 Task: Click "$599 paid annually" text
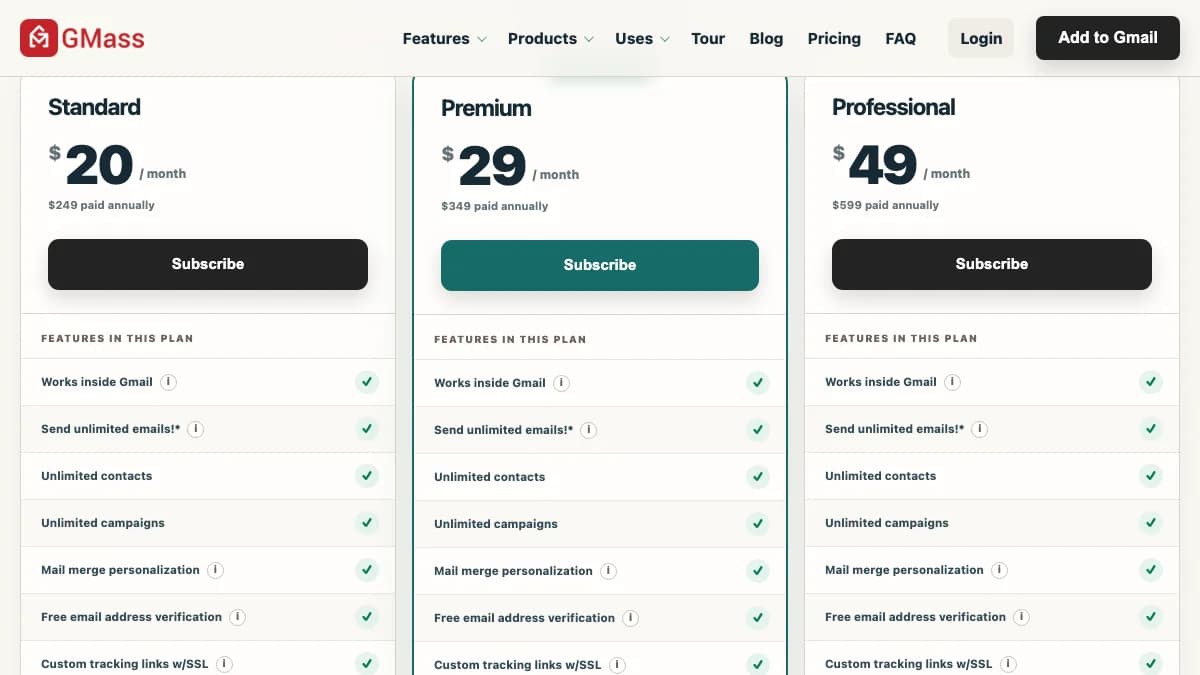(x=885, y=205)
